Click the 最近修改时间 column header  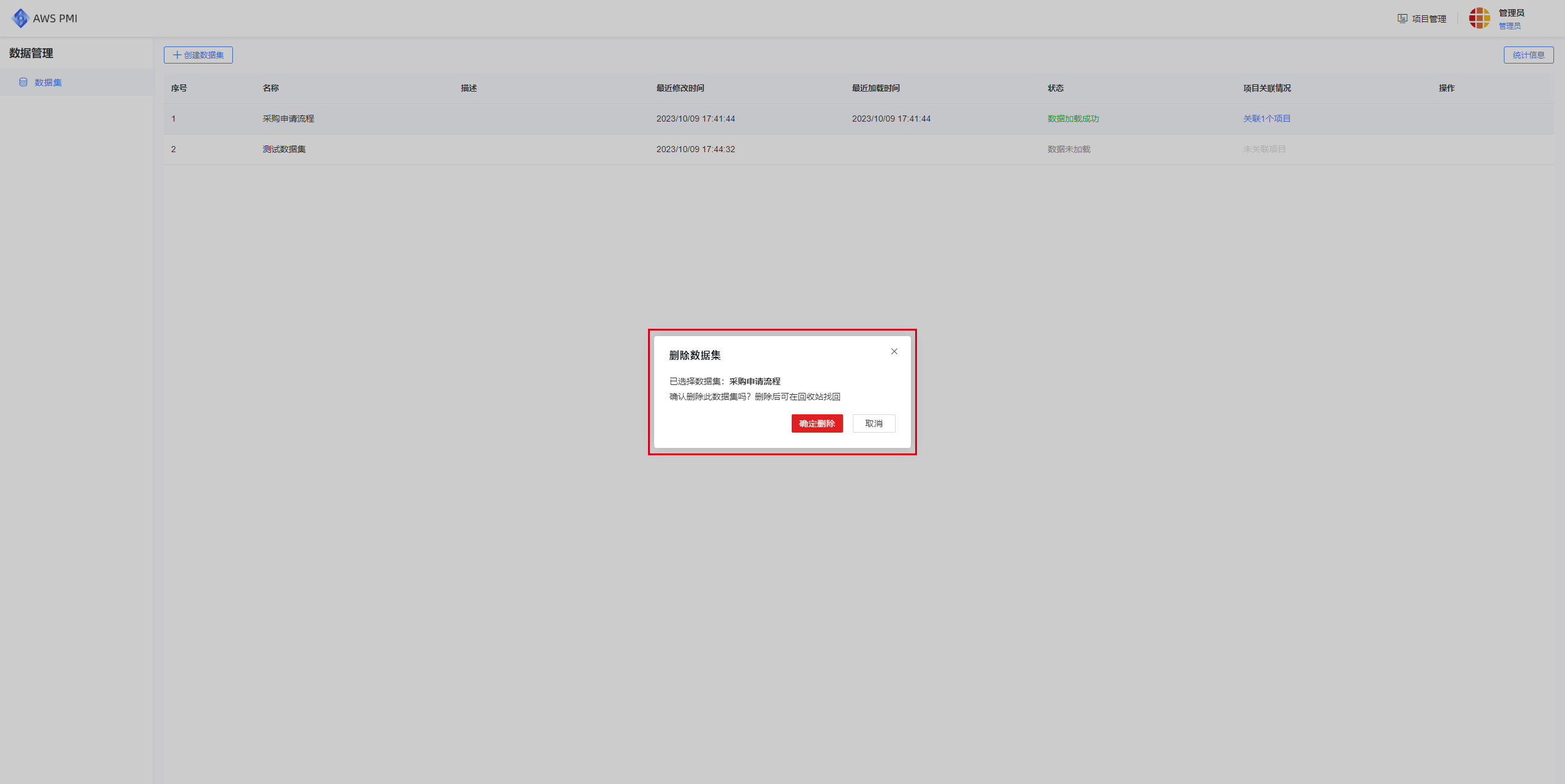tap(680, 88)
